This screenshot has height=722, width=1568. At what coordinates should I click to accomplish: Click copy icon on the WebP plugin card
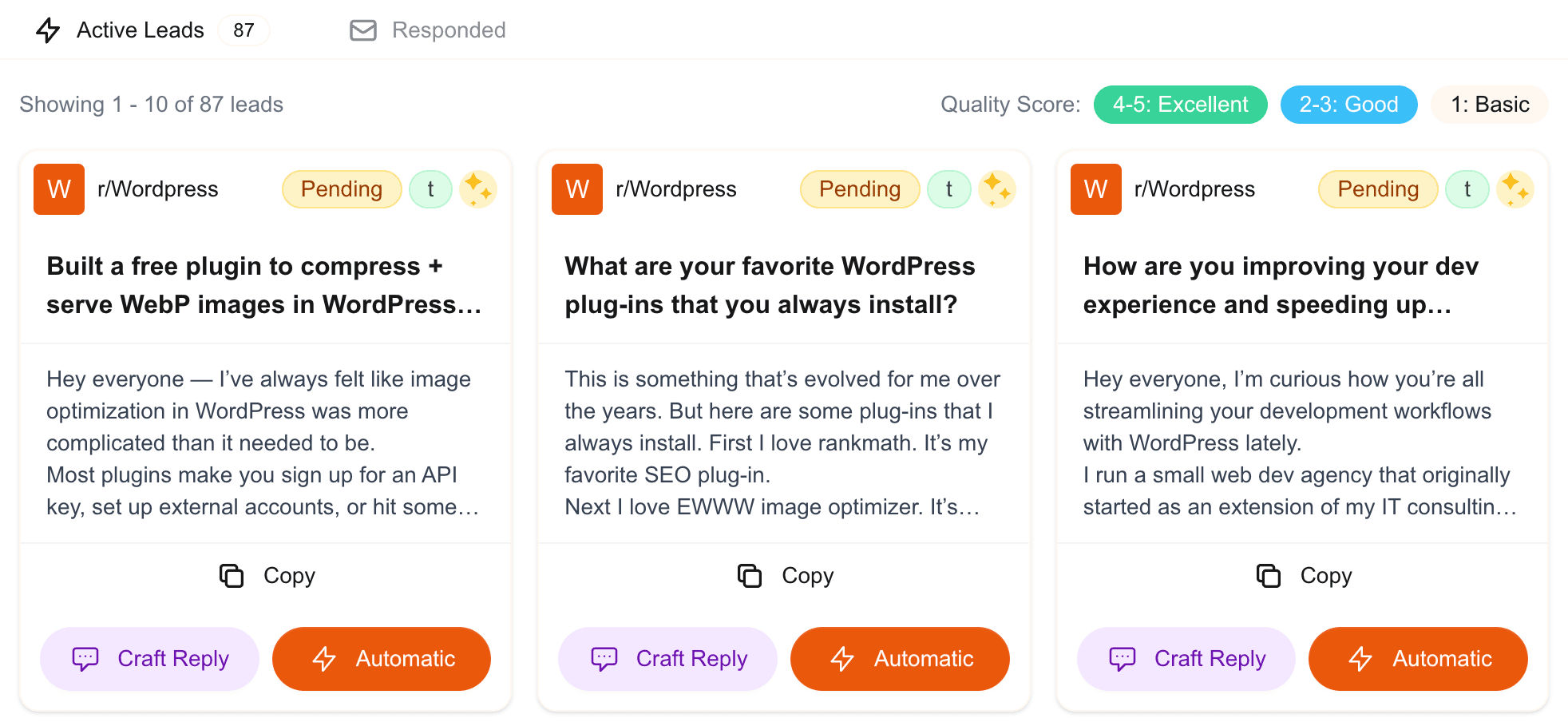click(232, 575)
